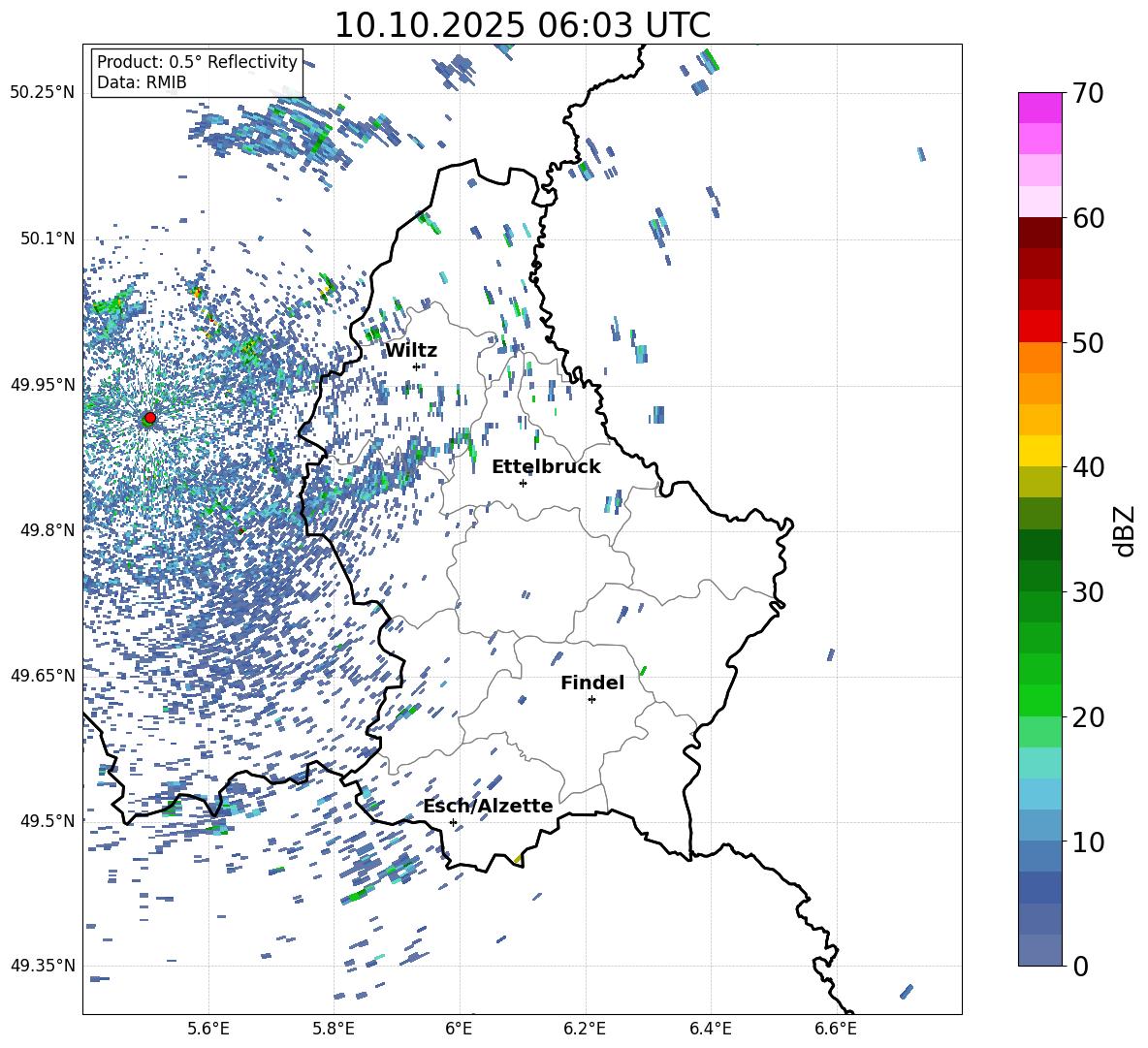This screenshot has width=1148, height=1048.
Task: Click the 40 value on the colorbar
Action: pos(1088,467)
